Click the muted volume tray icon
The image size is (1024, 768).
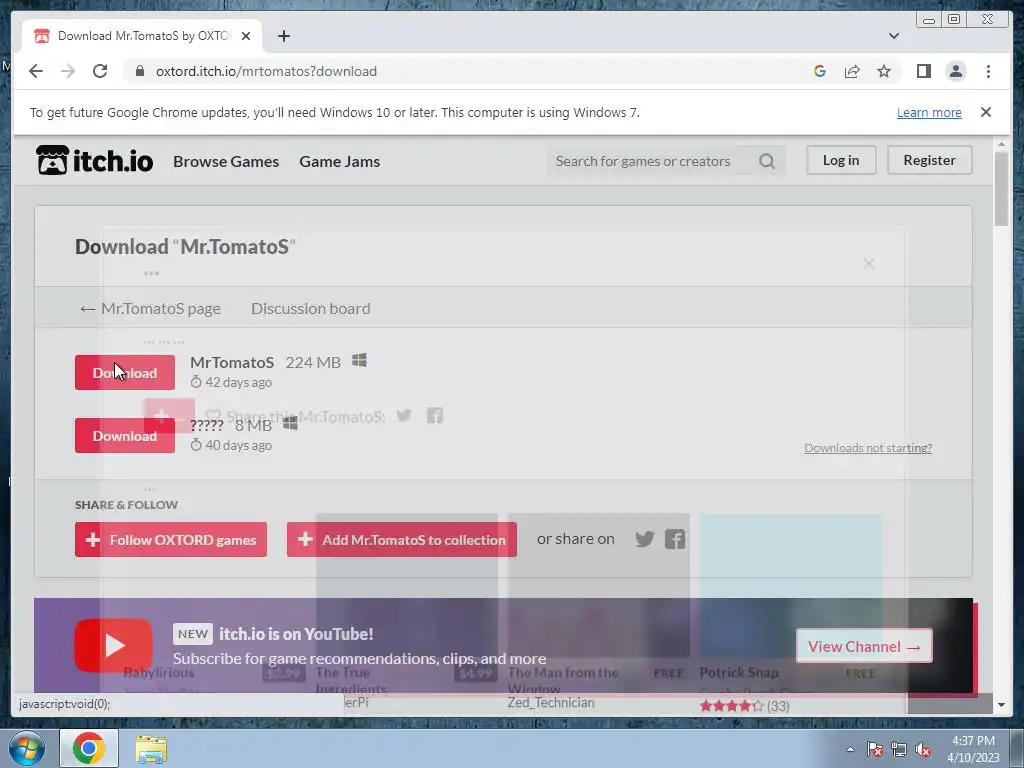[923, 749]
